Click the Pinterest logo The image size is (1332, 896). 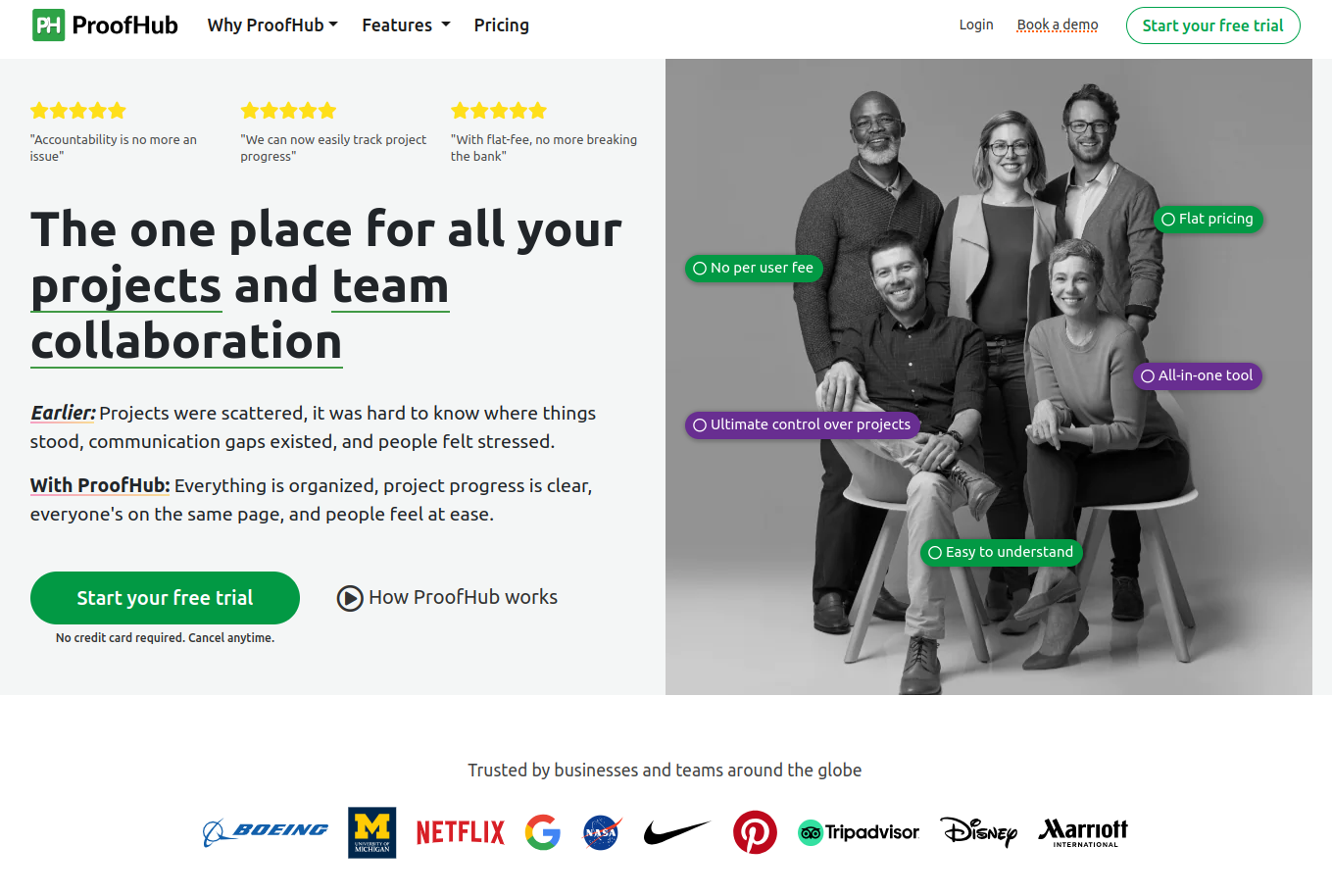click(755, 832)
